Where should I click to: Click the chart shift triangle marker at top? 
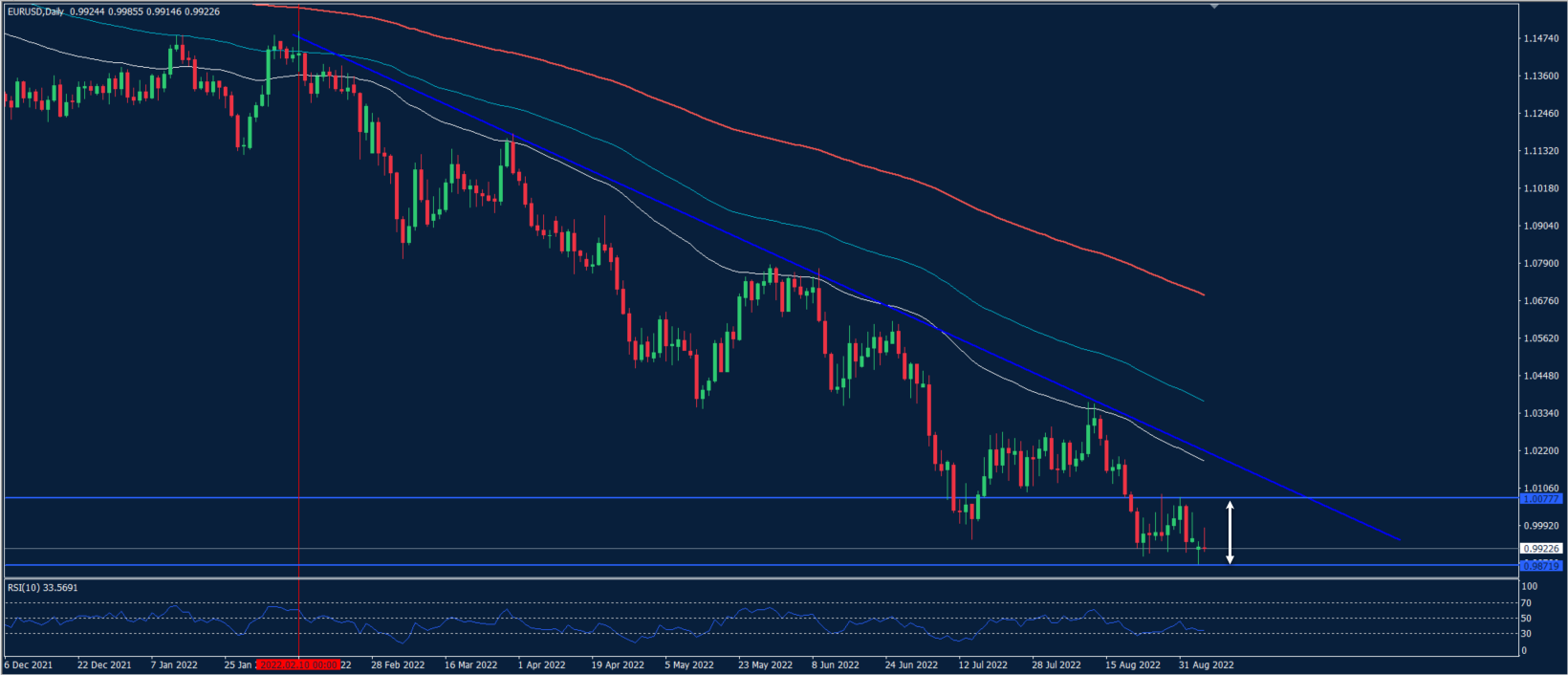1214,7
